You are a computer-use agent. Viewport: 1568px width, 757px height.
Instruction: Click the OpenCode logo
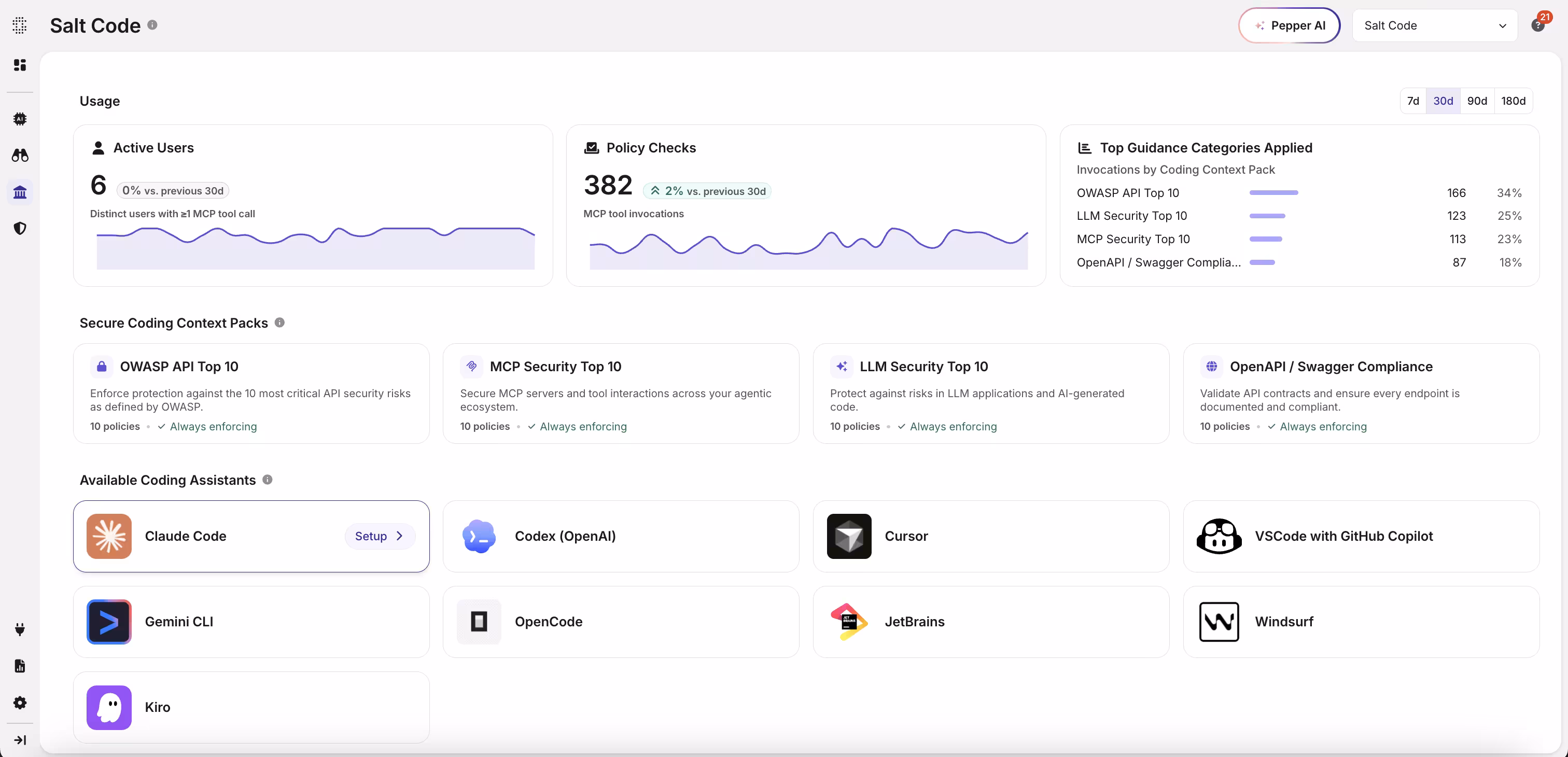[x=479, y=622]
